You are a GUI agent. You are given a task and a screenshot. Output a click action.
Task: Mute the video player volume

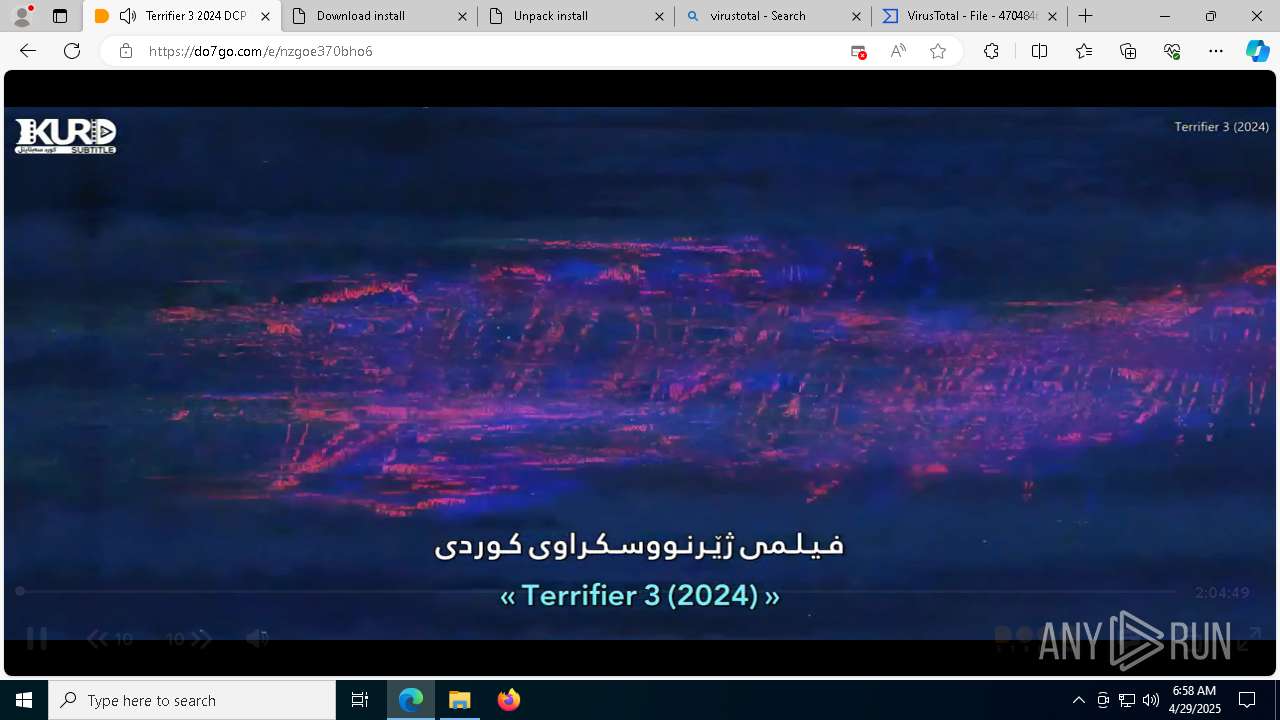[x=257, y=638]
